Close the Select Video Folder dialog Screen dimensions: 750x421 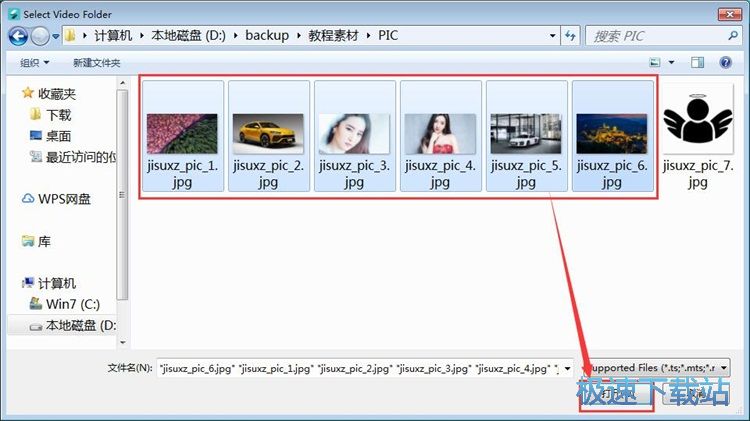tap(729, 14)
